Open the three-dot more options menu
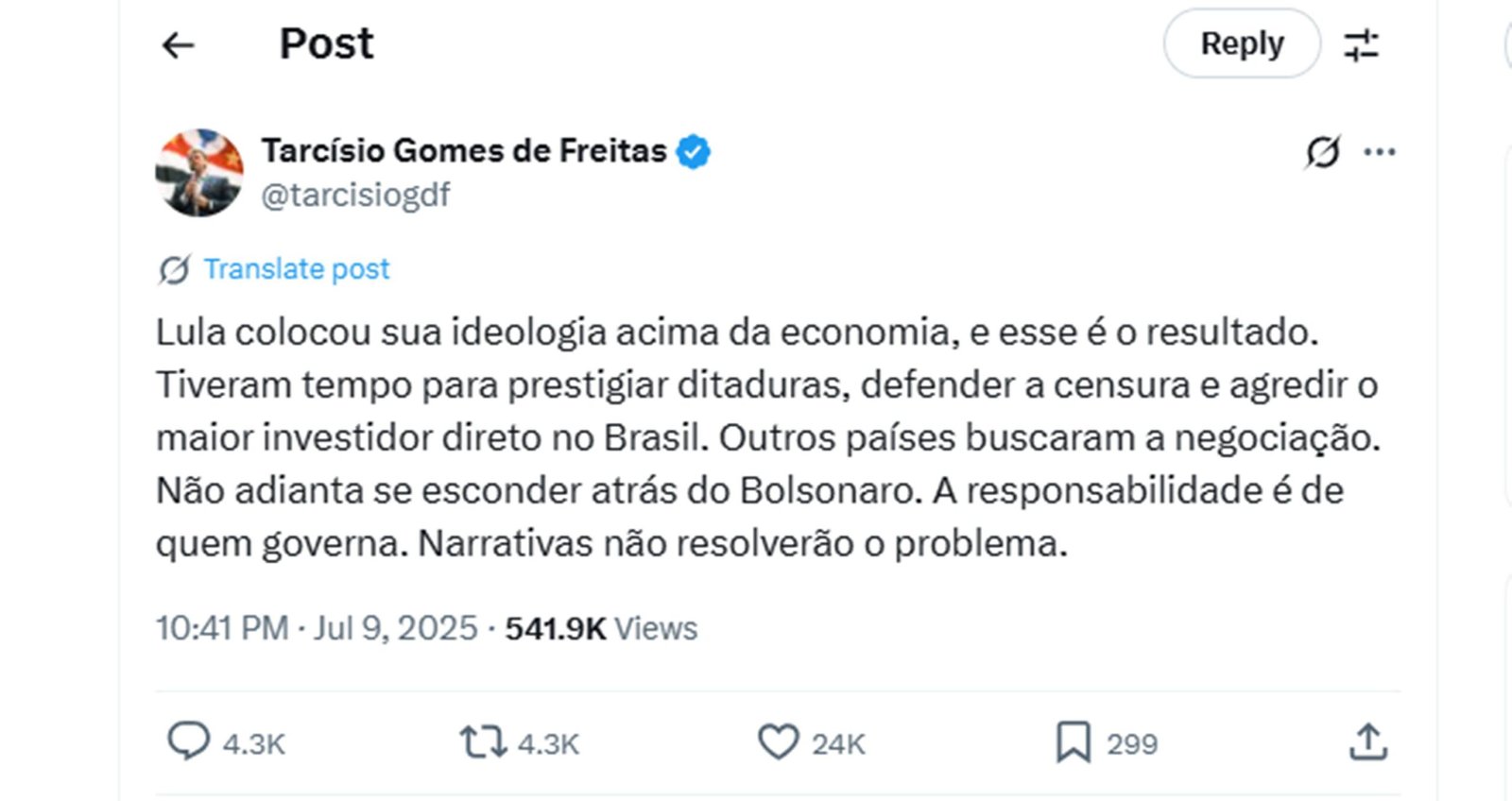 click(x=1380, y=151)
